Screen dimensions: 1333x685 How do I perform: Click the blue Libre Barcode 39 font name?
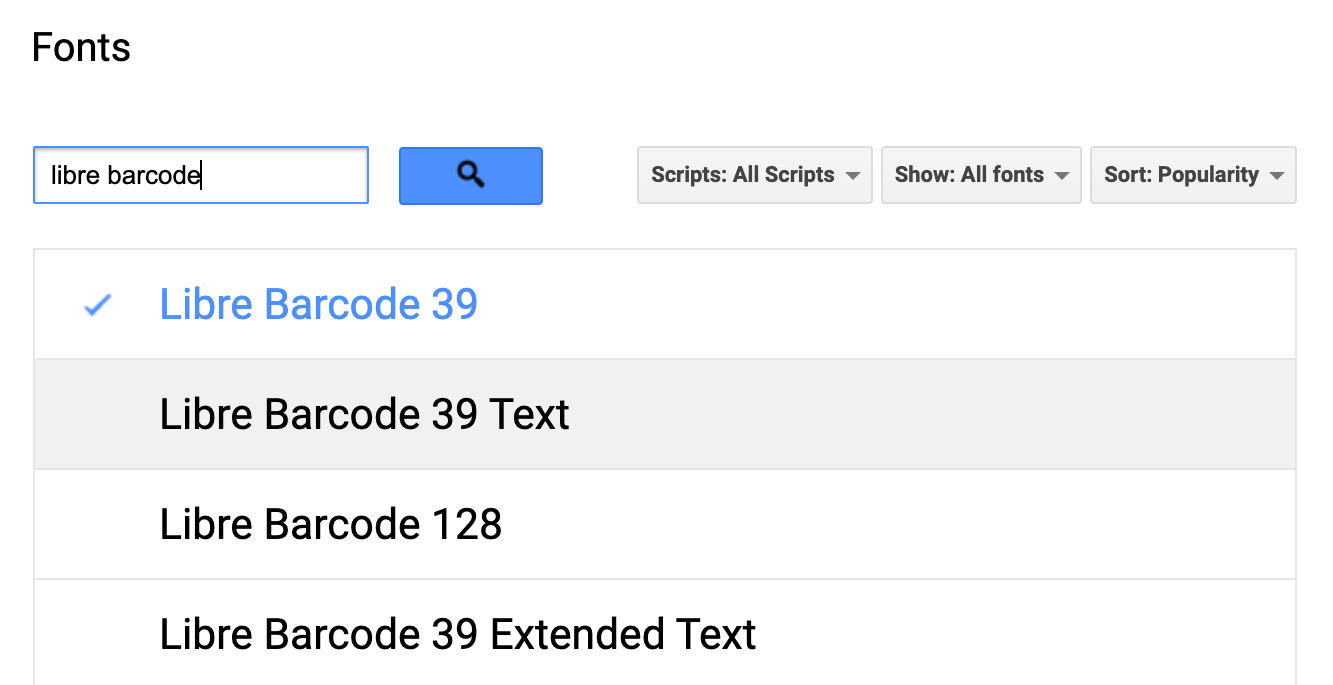tap(319, 304)
